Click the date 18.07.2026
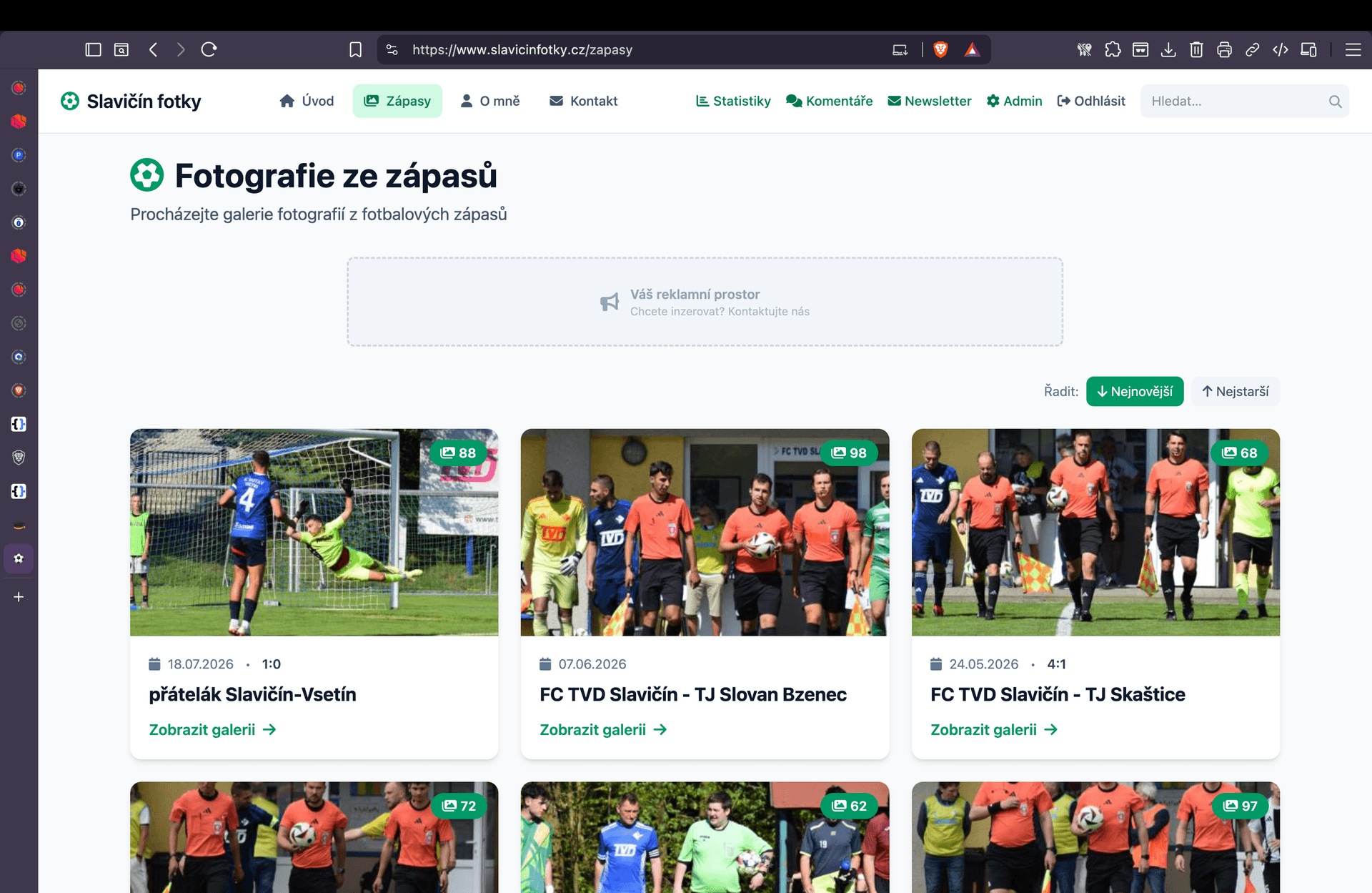The width and height of the screenshot is (1372, 893). tap(200, 664)
